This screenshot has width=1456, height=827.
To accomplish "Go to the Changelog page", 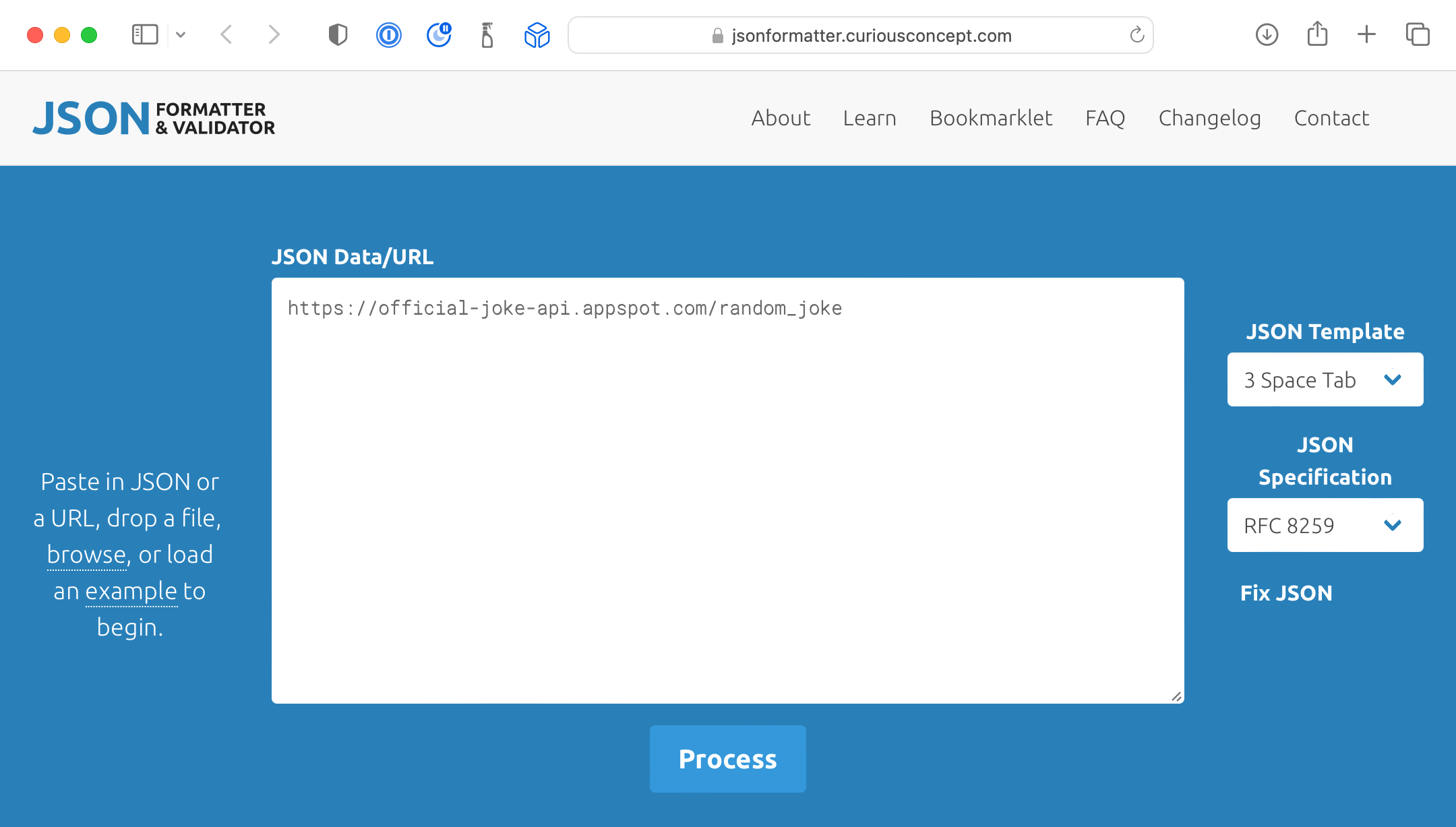I will point(1209,118).
